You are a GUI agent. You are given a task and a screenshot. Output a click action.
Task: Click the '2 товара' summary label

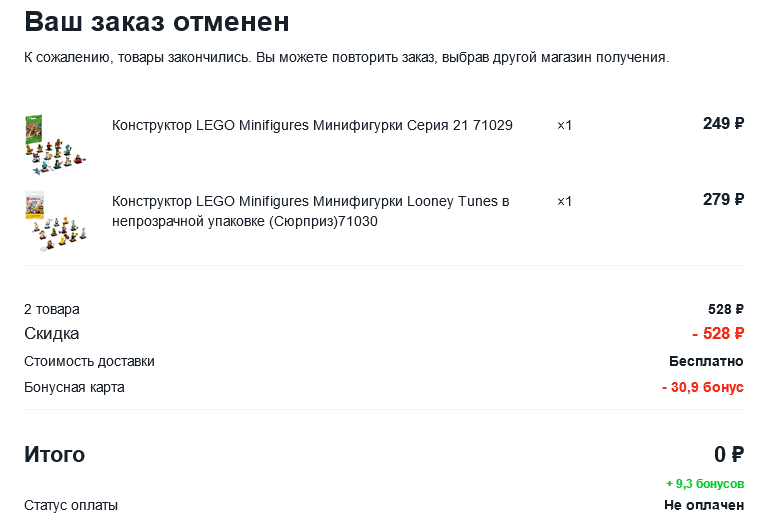pyautogui.click(x=51, y=309)
